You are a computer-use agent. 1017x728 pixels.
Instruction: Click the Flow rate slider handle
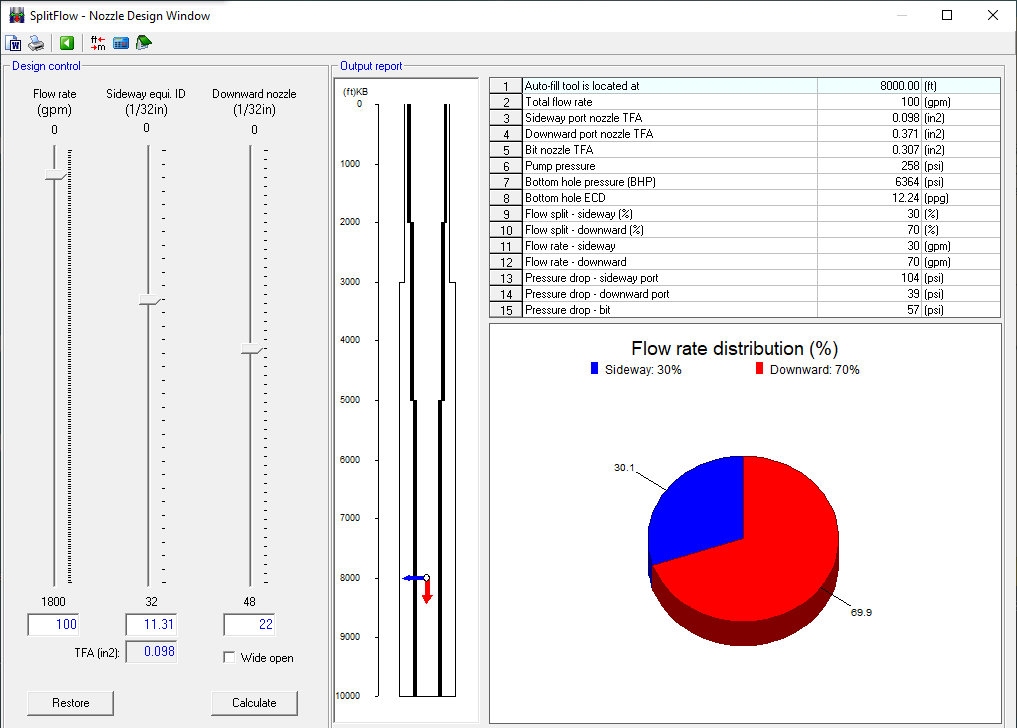pyautogui.click(x=54, y=176)
